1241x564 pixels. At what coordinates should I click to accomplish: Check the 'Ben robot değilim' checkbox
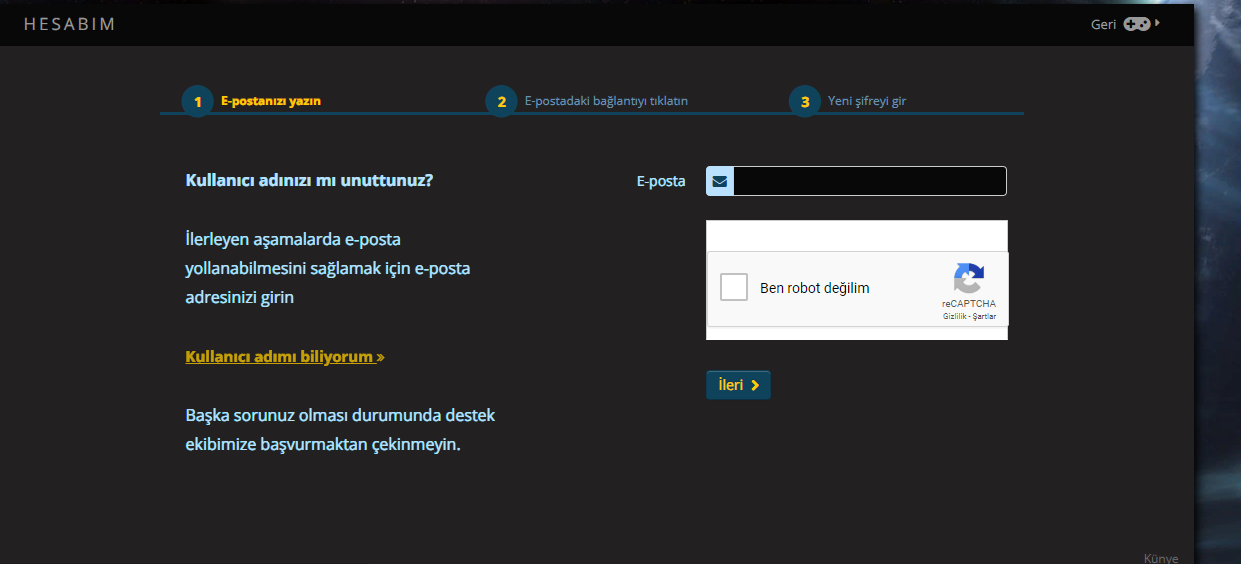tap(734, 287)
